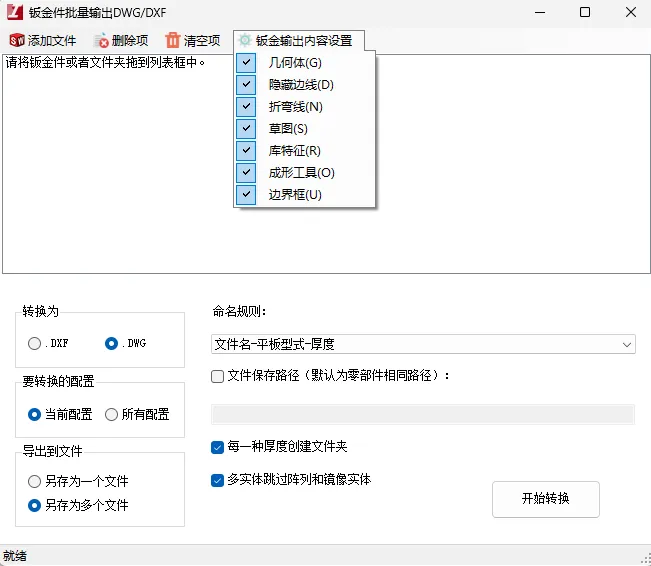Click the file save path field

click(x=423, y=414)
